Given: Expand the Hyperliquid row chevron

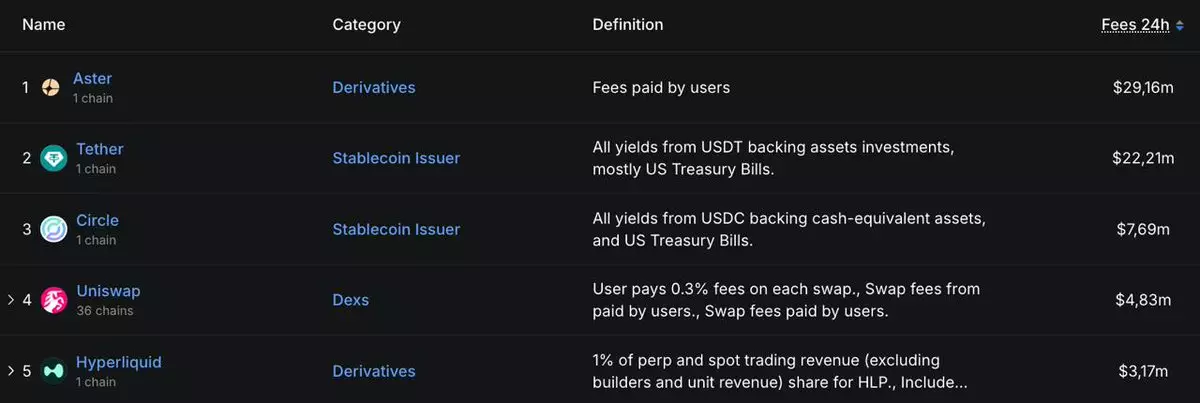Looking at the screenshot, I should pyautogui.click(x=11, y=371).
